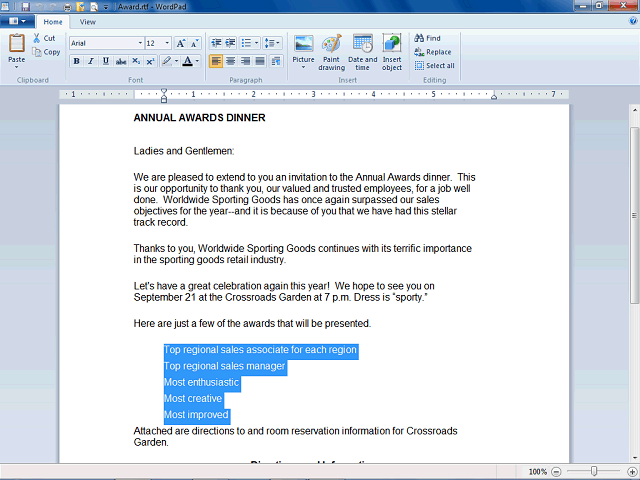Viewport: 640px width, 480px height.
Task: Click the line "Top regional sales manager"
Action: [x=224, y=366]
